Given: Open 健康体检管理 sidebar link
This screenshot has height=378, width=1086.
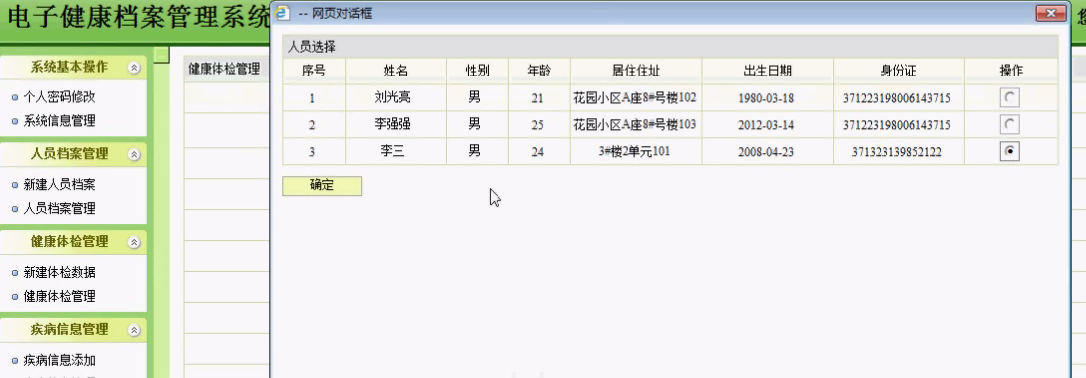Looking at the screenshot, I should [x=60, y=296].
